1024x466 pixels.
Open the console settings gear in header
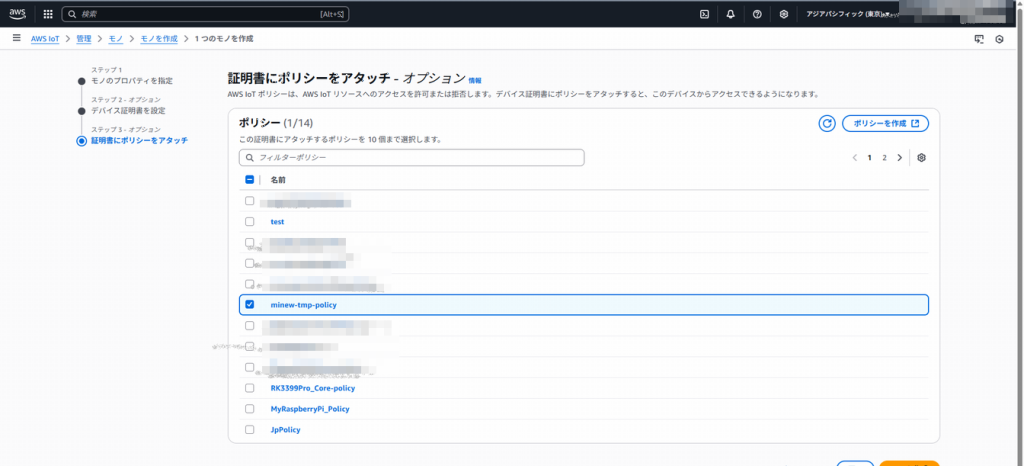pyautogui.click(x=784, y=14)
